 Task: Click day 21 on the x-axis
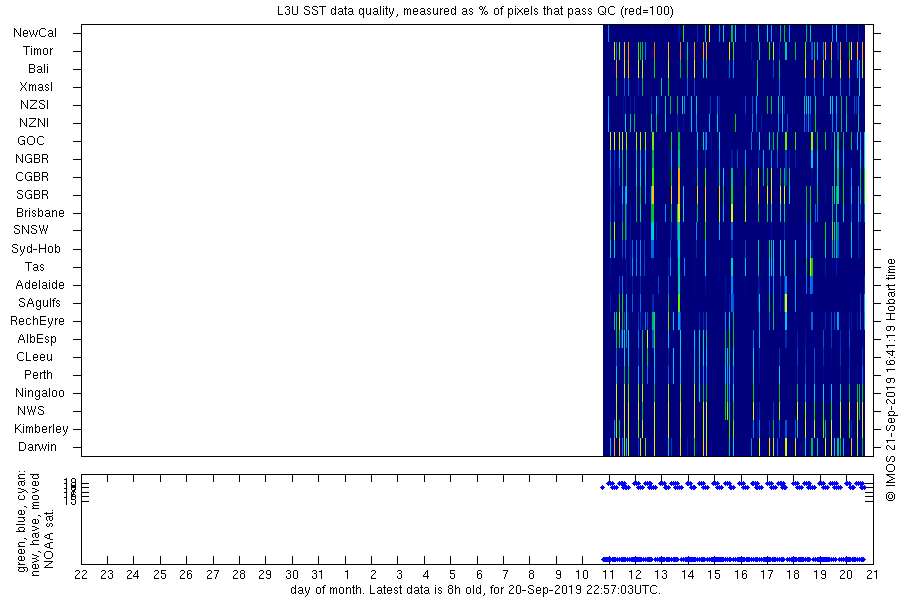(872, 575)
